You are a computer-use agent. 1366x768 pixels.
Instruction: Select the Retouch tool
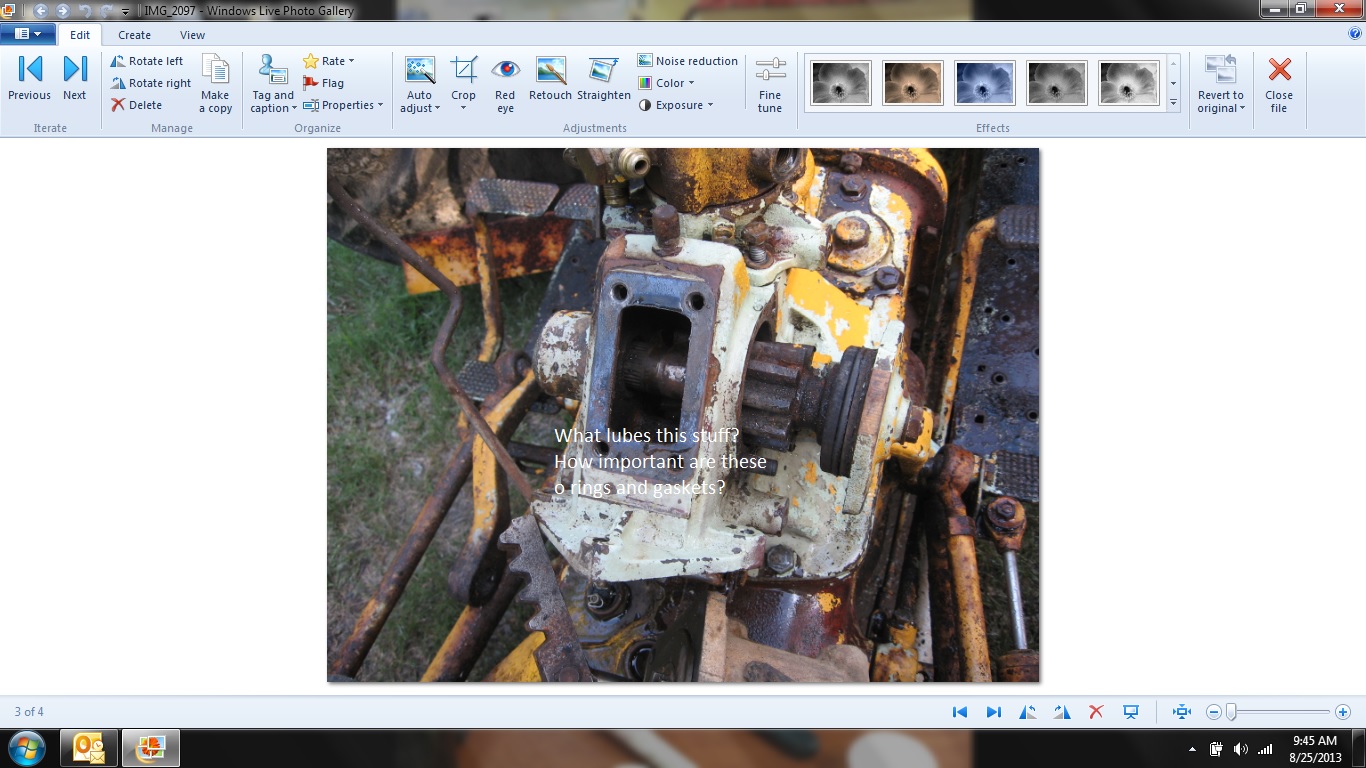550,80
